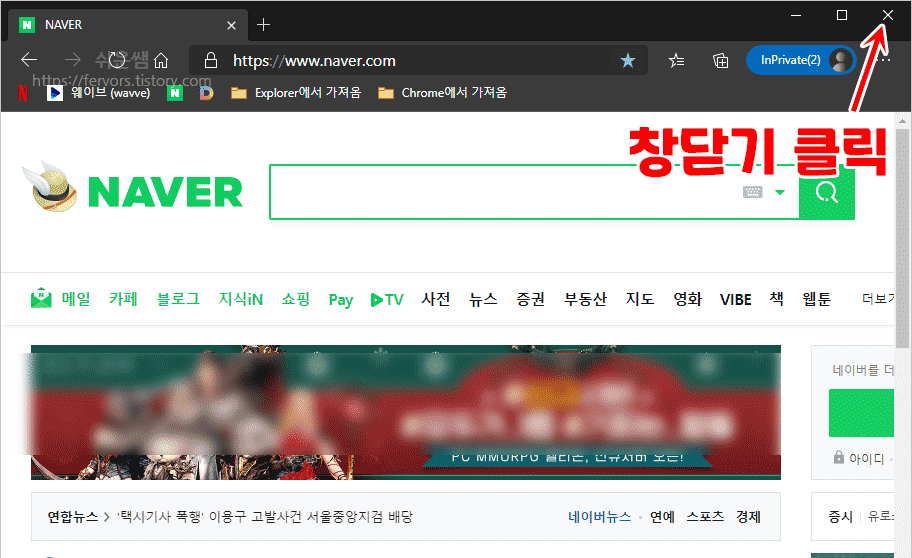Go back with the browser back arrow
The height and width of the screenshot is (558, 912).
[x=29, y=59]
